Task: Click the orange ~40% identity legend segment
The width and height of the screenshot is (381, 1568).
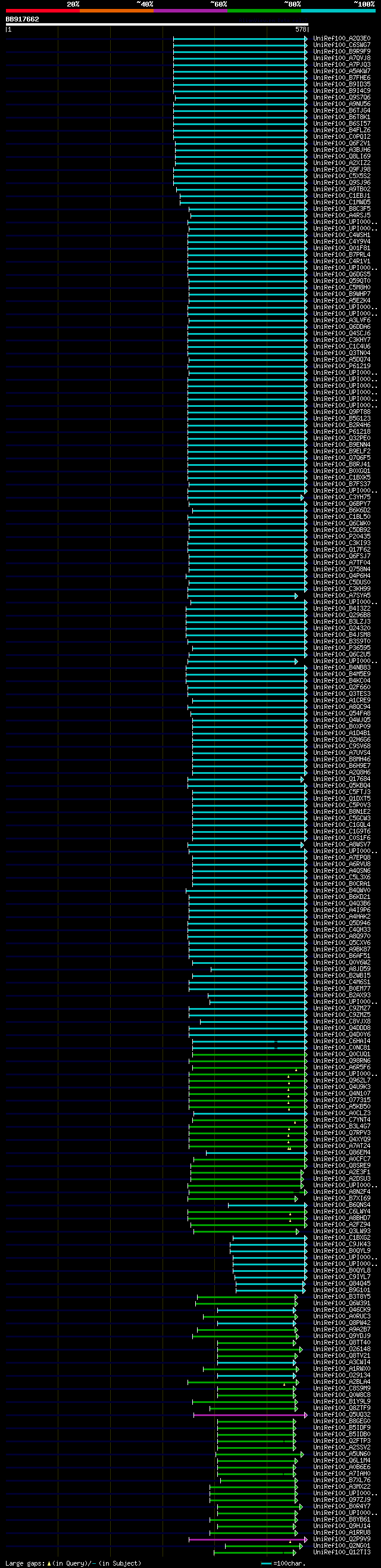Action: coord(116,10)
